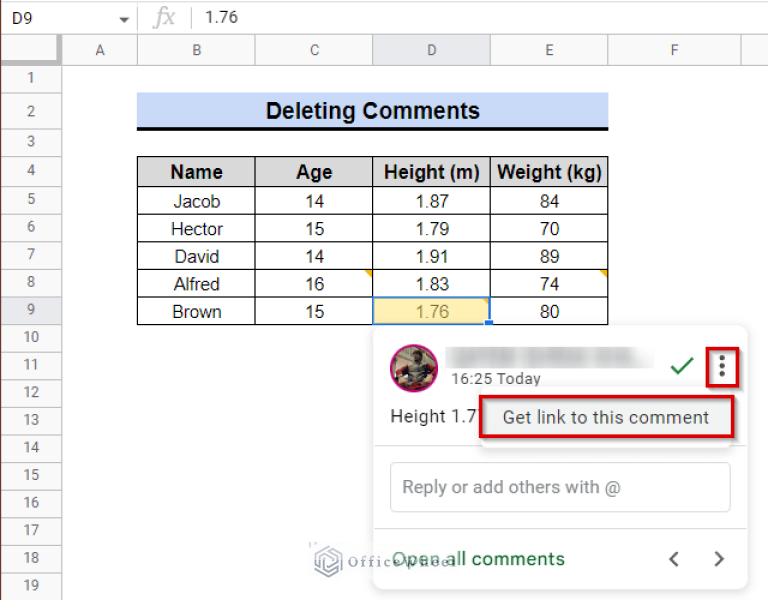The image size is (768, 600).
Task: Select the cell containing David
Action: (x=196, y=256)
